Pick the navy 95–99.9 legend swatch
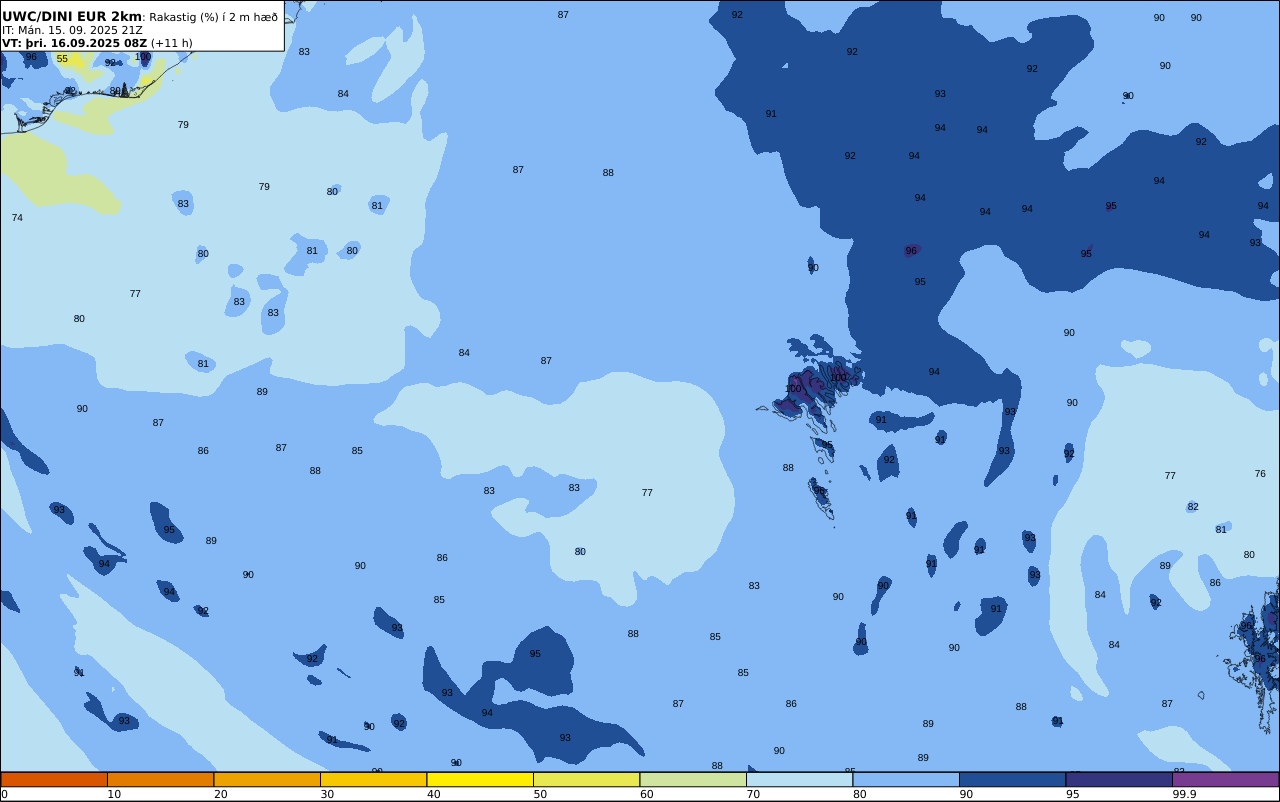This screenshot has width=1280, height=802. point(1119,779)
